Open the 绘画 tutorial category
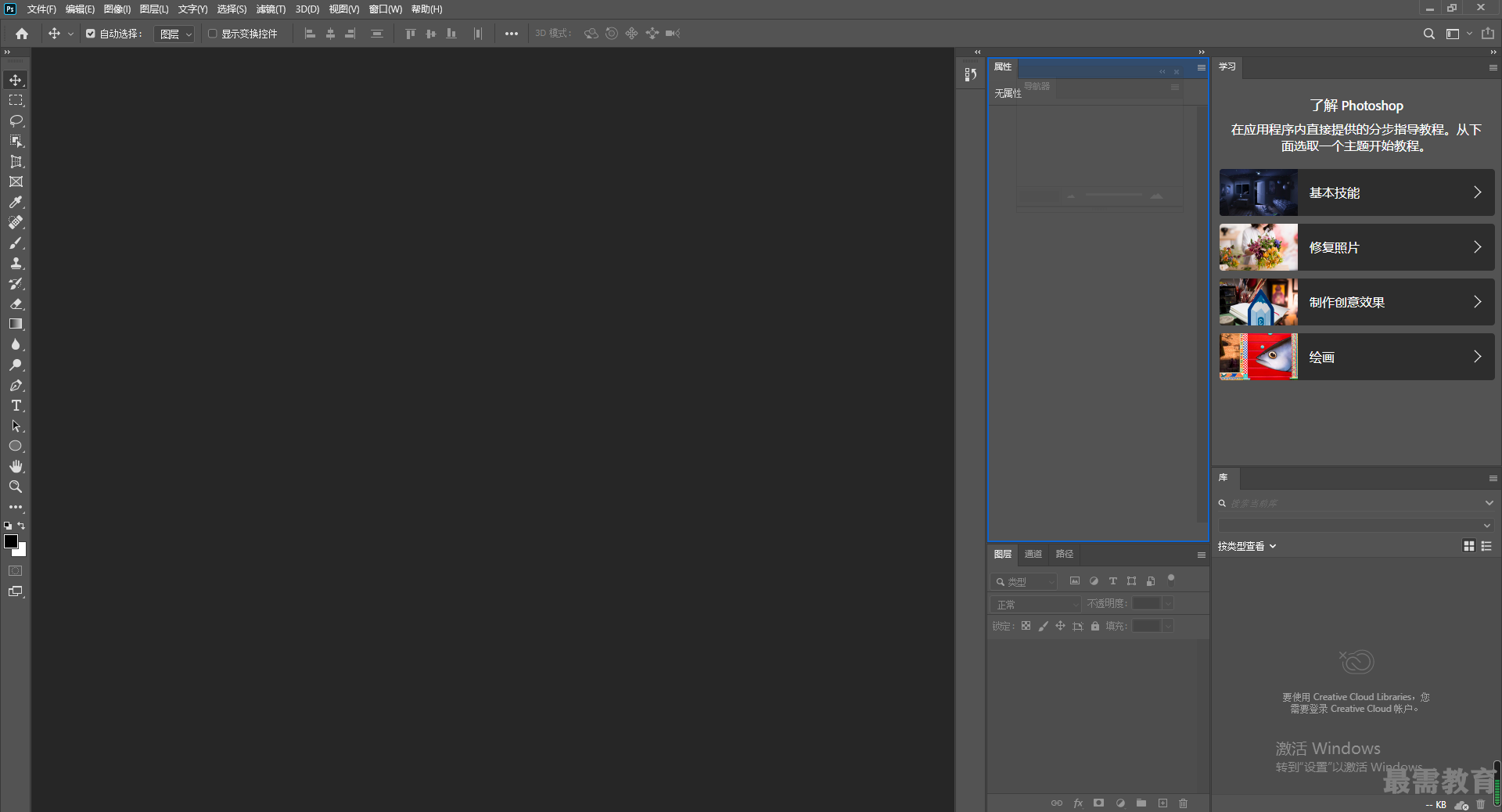1502x812 pixels. 1356,357
